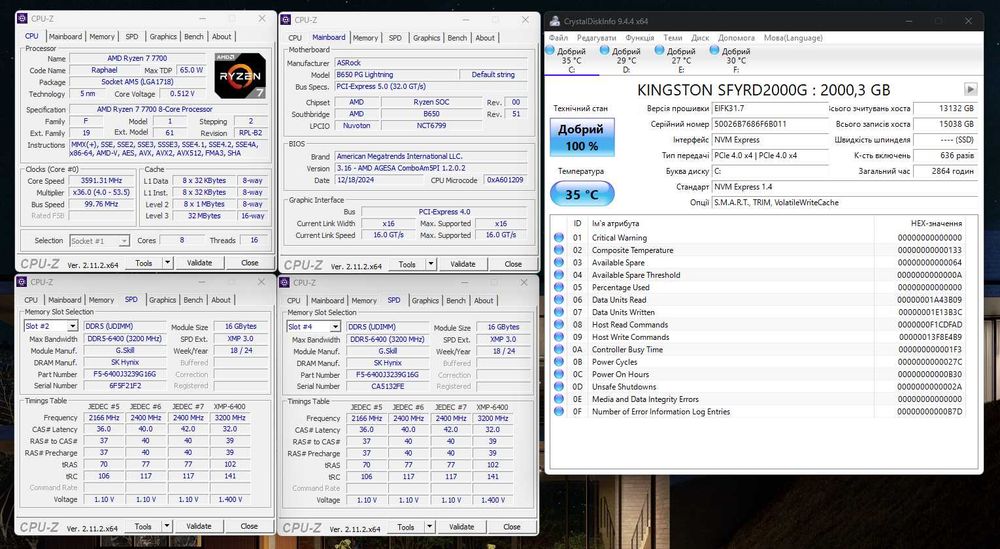Click the firmware field EIFK31.7

click(x=770, y=109)
